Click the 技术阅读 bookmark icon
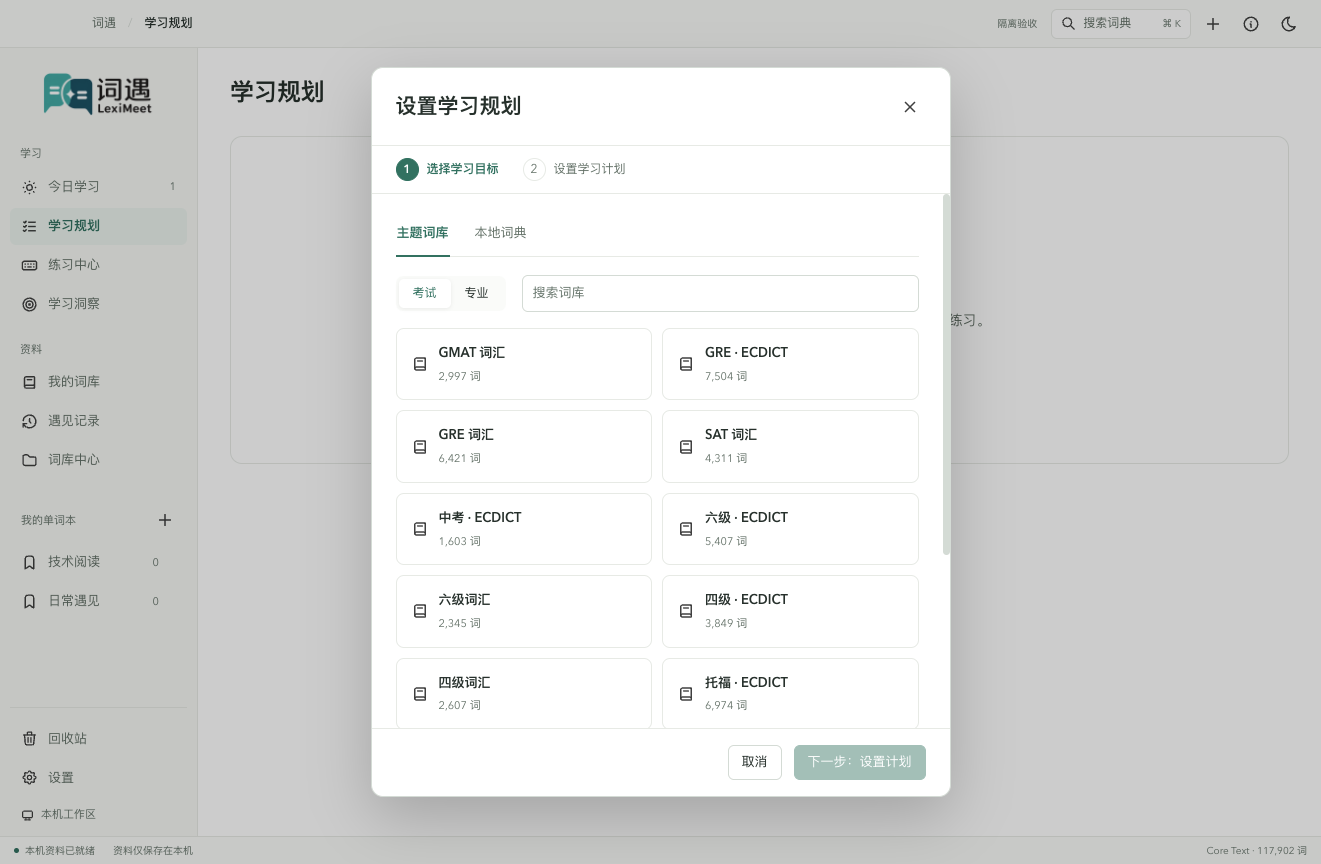The height and width of the screenshot is (864, 1321). click(29, 562)
